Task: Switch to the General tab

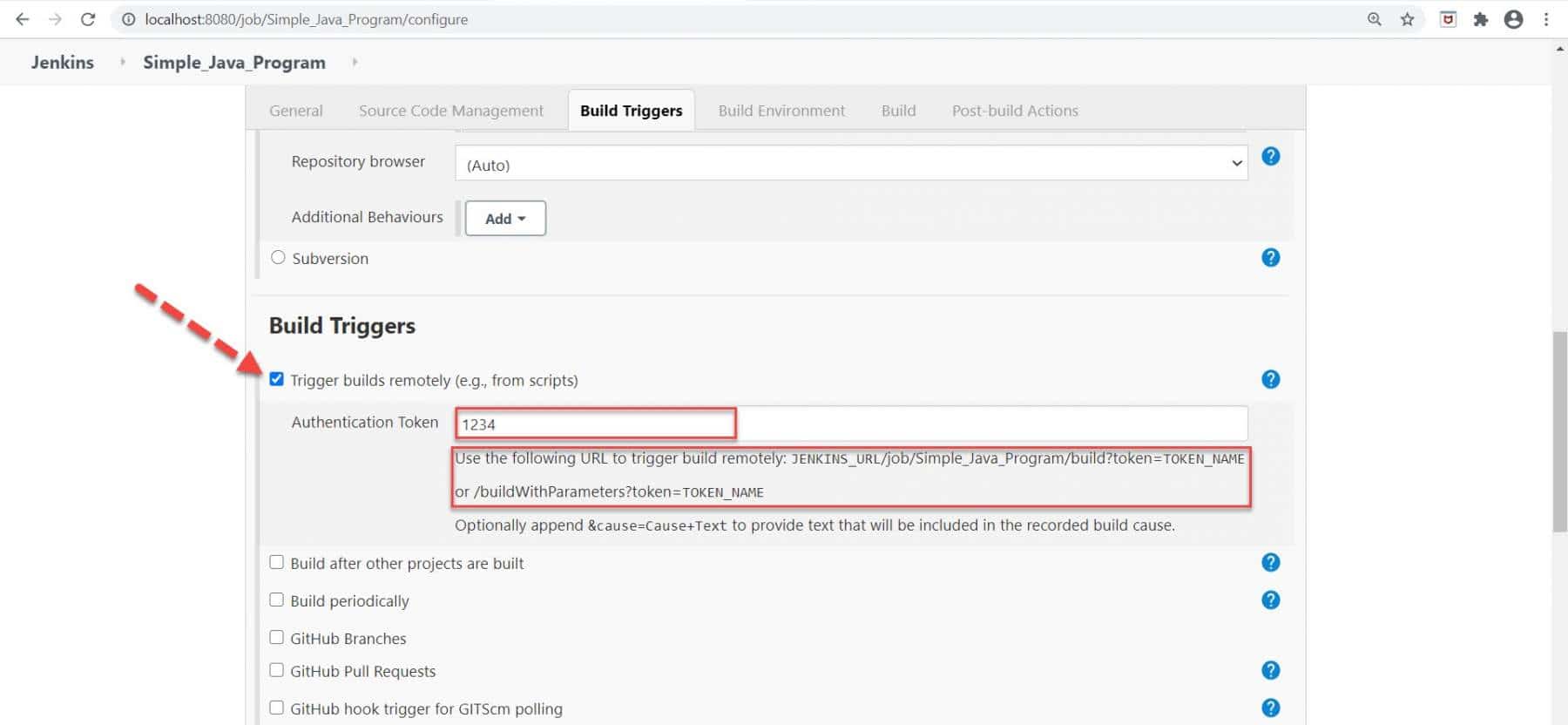Action: (296, 111)
